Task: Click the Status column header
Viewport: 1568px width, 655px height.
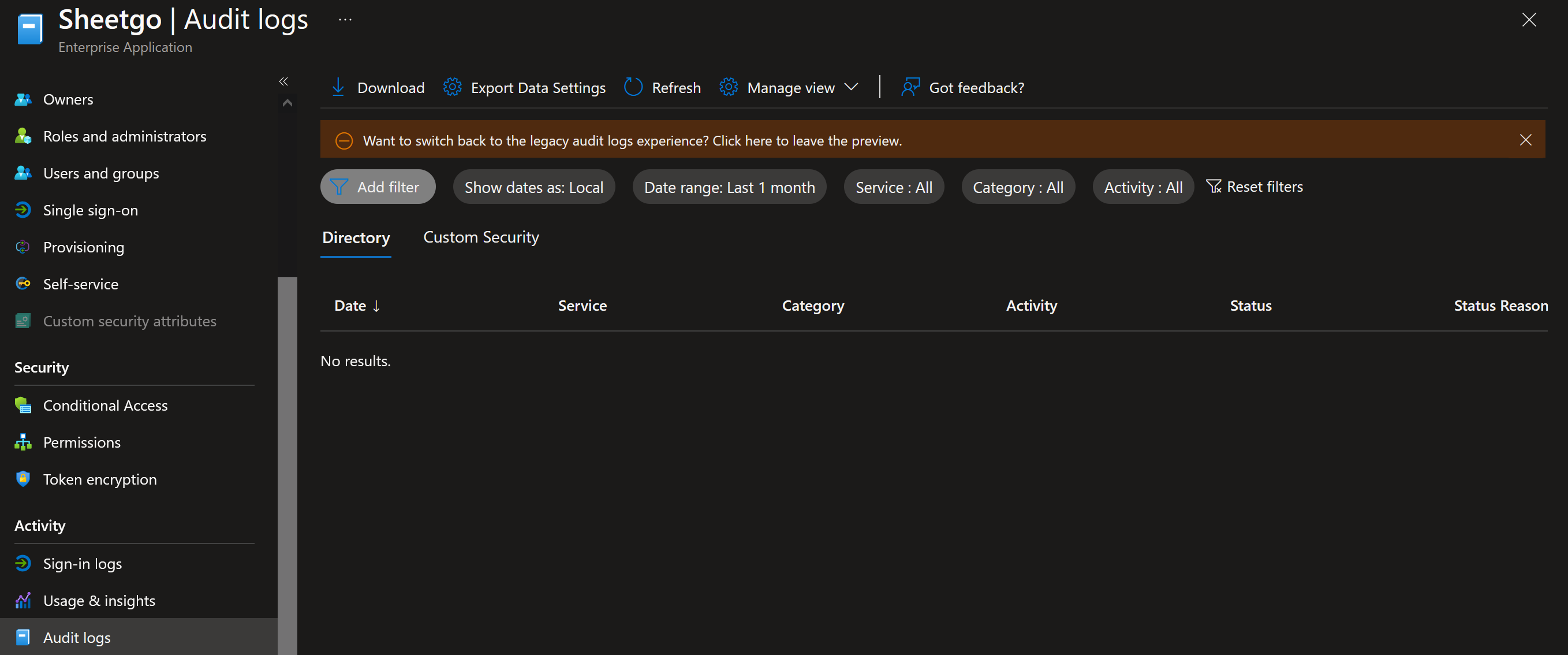Action: click(1250, 306)
